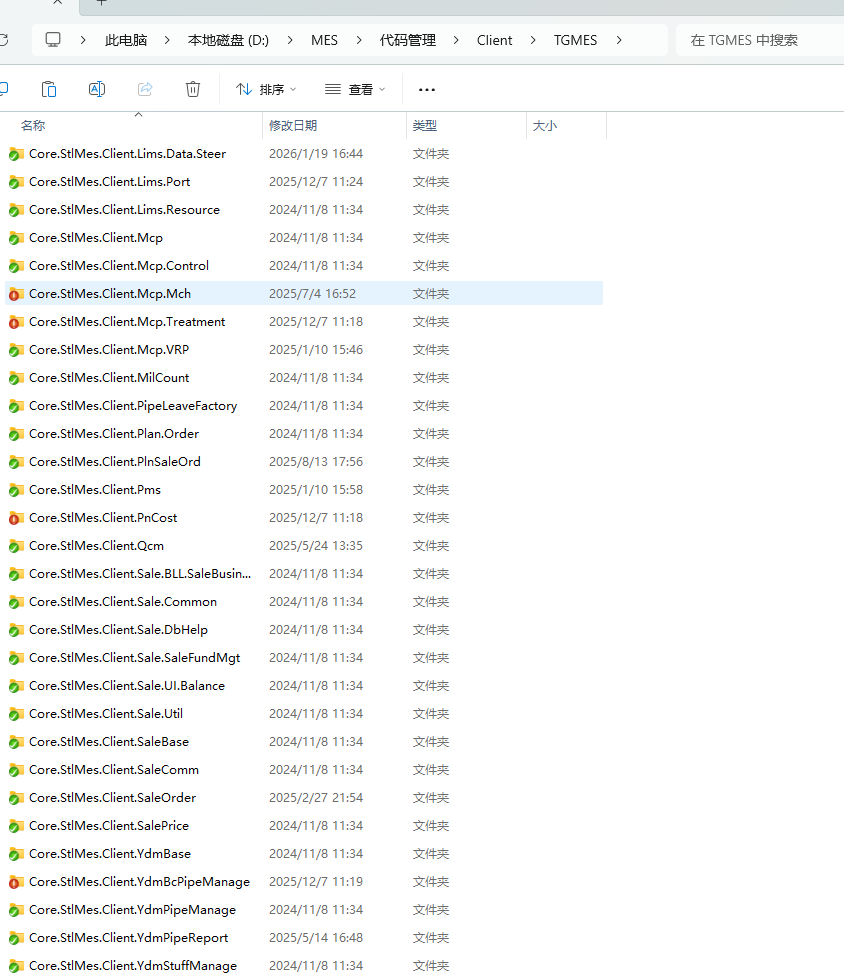
Task: Open the more options ellipsis menu
Action: pyautogui.click(x=427, y=89)
